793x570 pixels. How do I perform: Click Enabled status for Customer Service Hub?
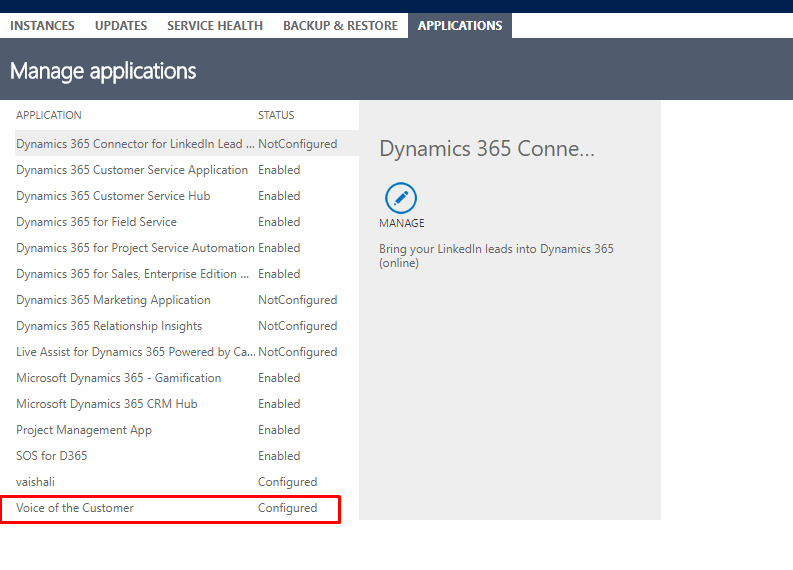pos(279,196)
